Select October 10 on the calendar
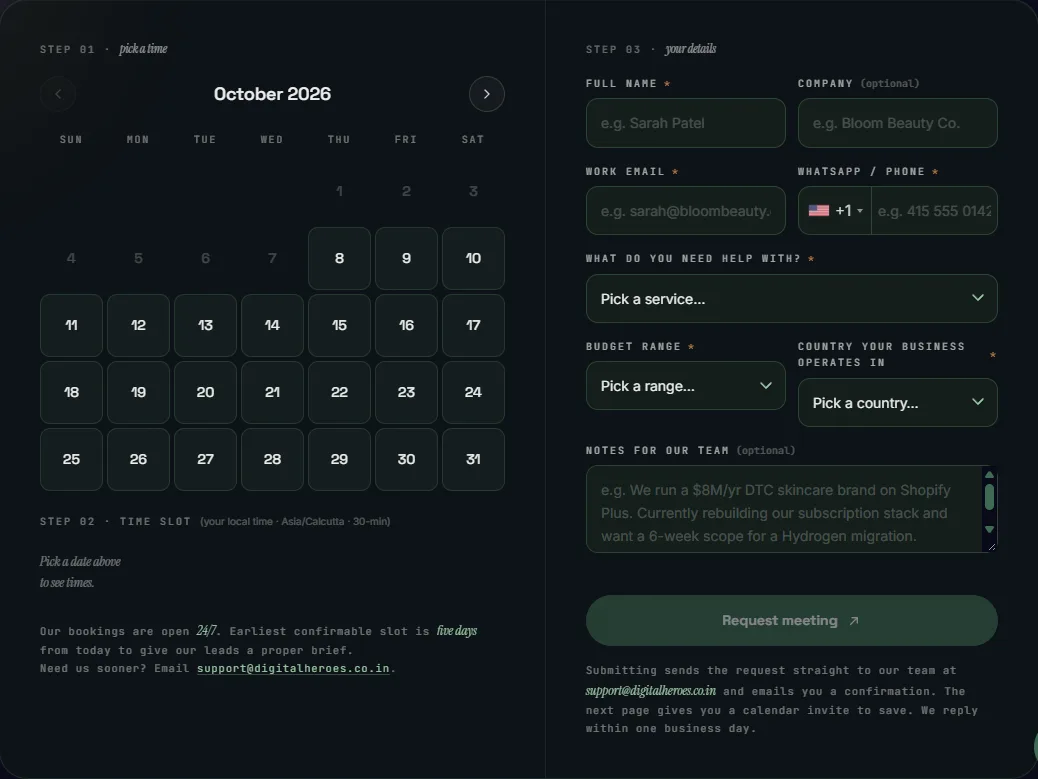The image size is (1038, 779). 473,258
